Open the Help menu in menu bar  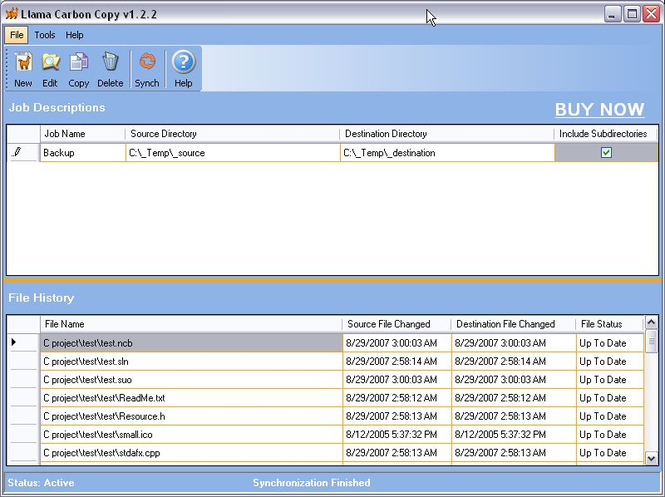tap(74, 35)
